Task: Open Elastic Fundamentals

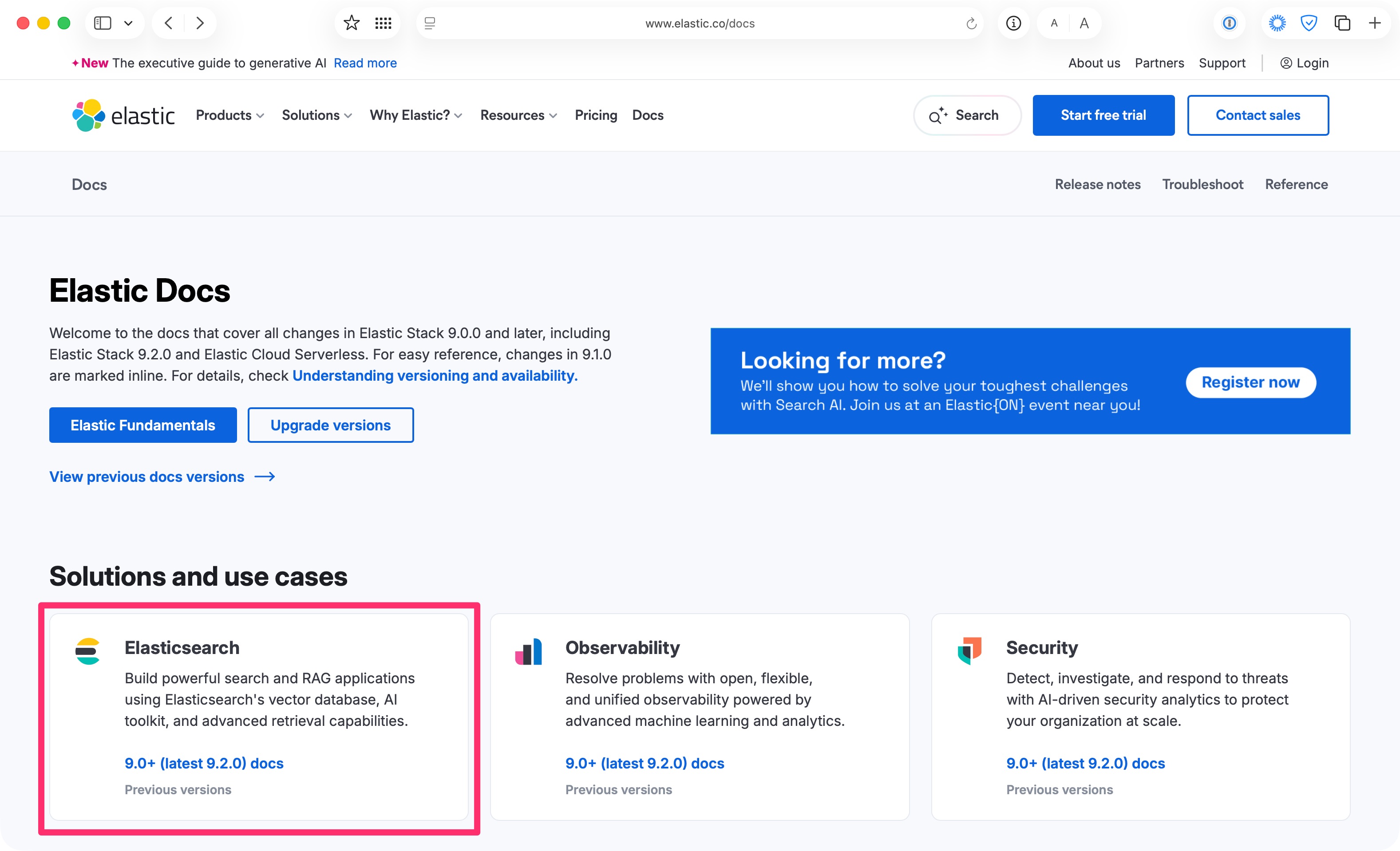Action: [x=142, y=424]
